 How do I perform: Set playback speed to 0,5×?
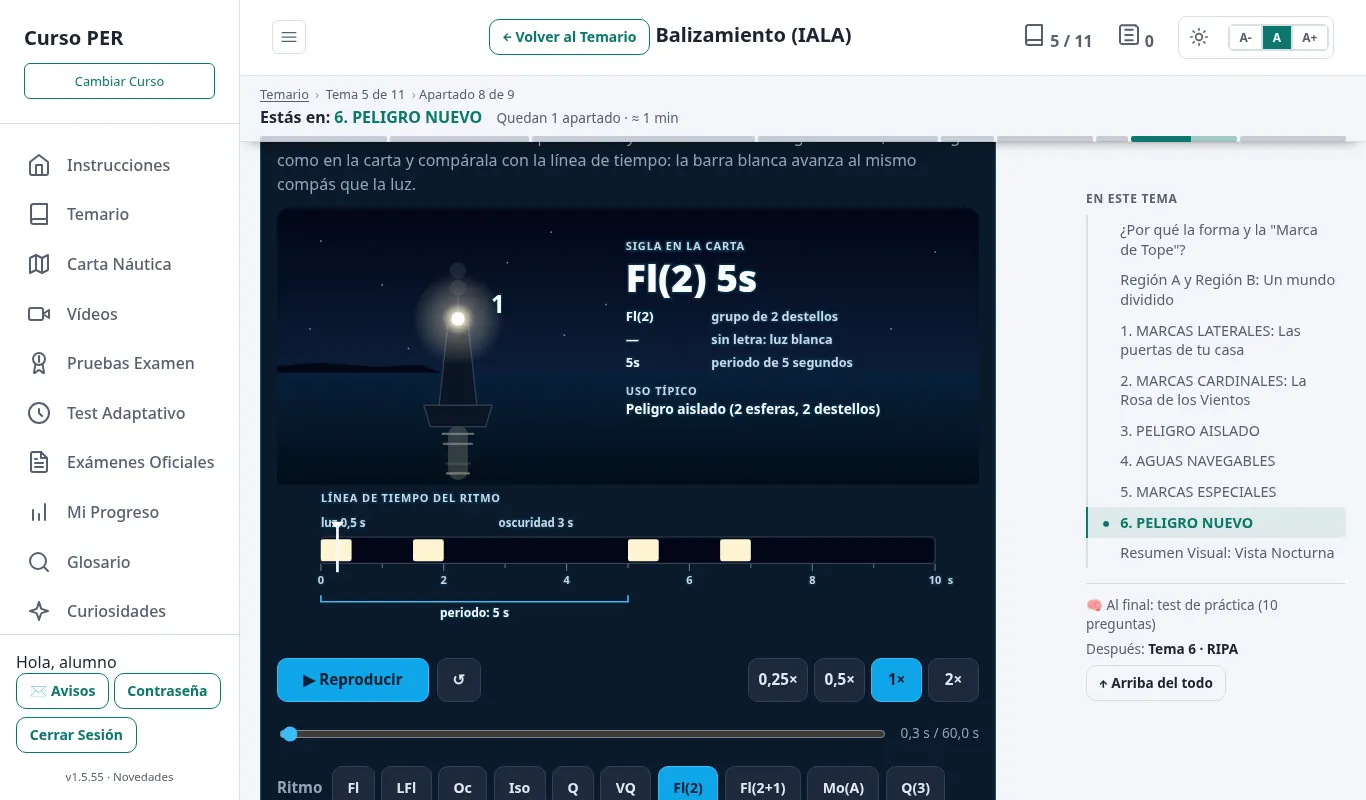839,680
